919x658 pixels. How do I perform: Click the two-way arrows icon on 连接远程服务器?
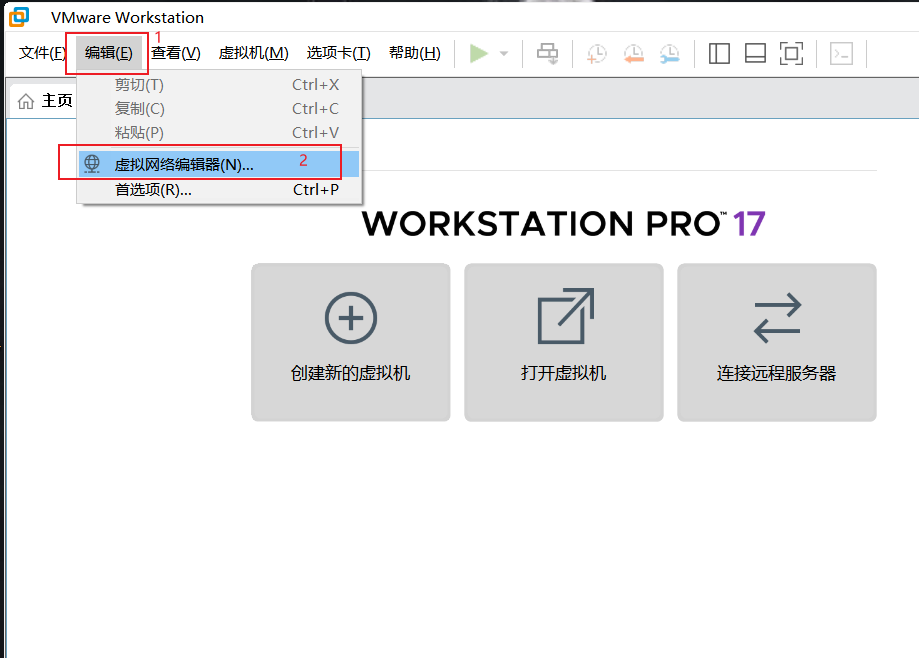777,318
